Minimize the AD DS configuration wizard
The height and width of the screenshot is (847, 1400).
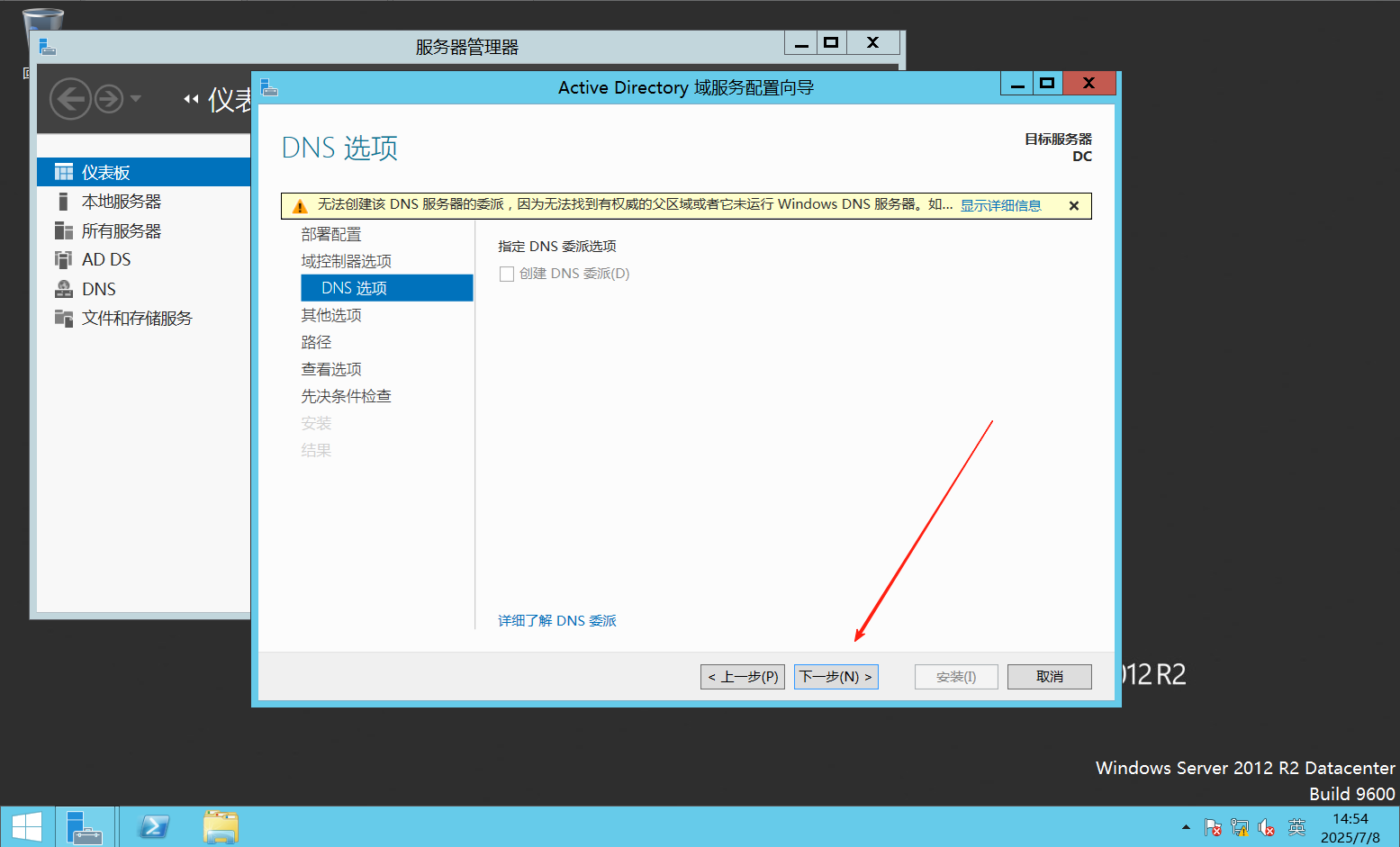1017,84
